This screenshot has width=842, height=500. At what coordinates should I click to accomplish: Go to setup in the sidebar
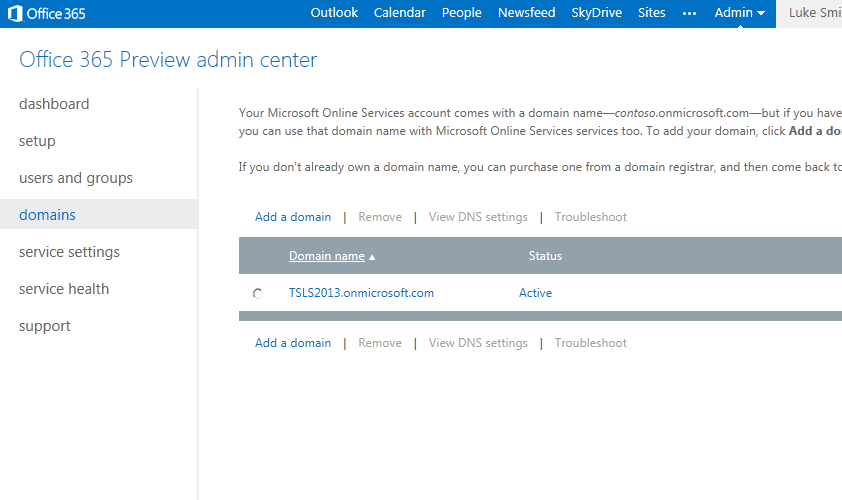(x=37, y=141)
